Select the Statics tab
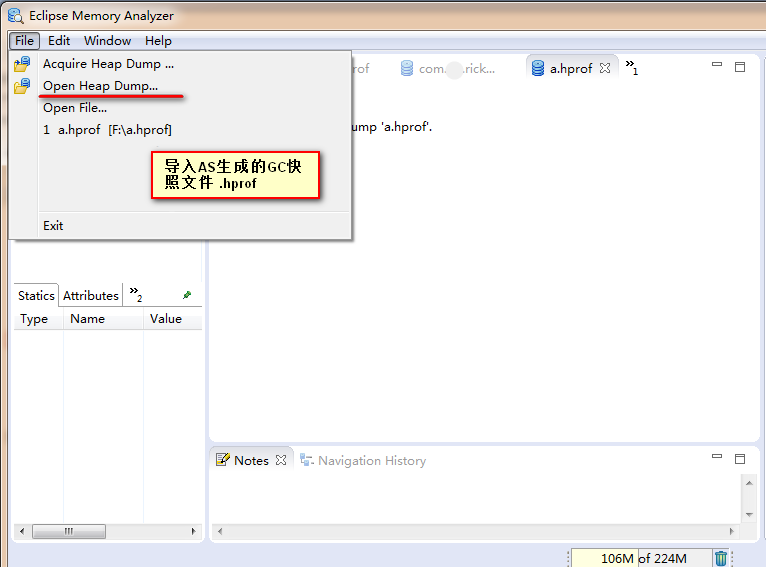This screenshot has width=766, height=567. [36, 295]
